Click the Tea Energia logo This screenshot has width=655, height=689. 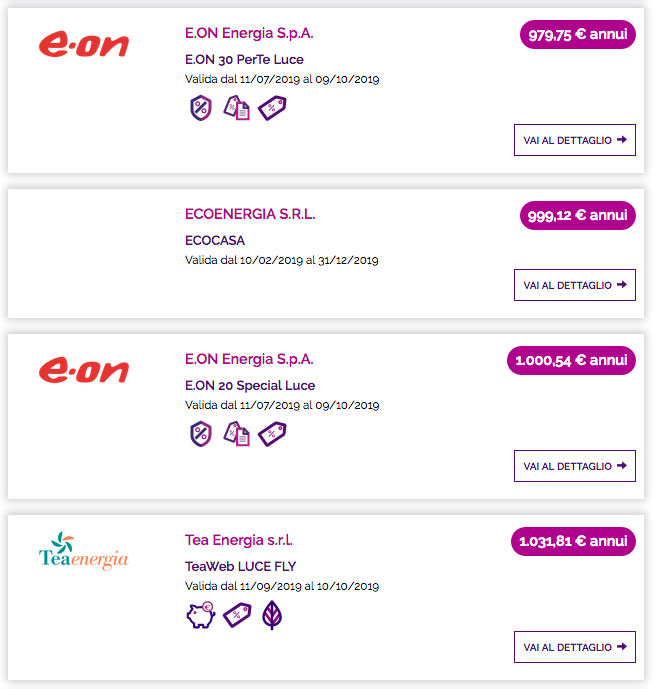coord(83,551)
